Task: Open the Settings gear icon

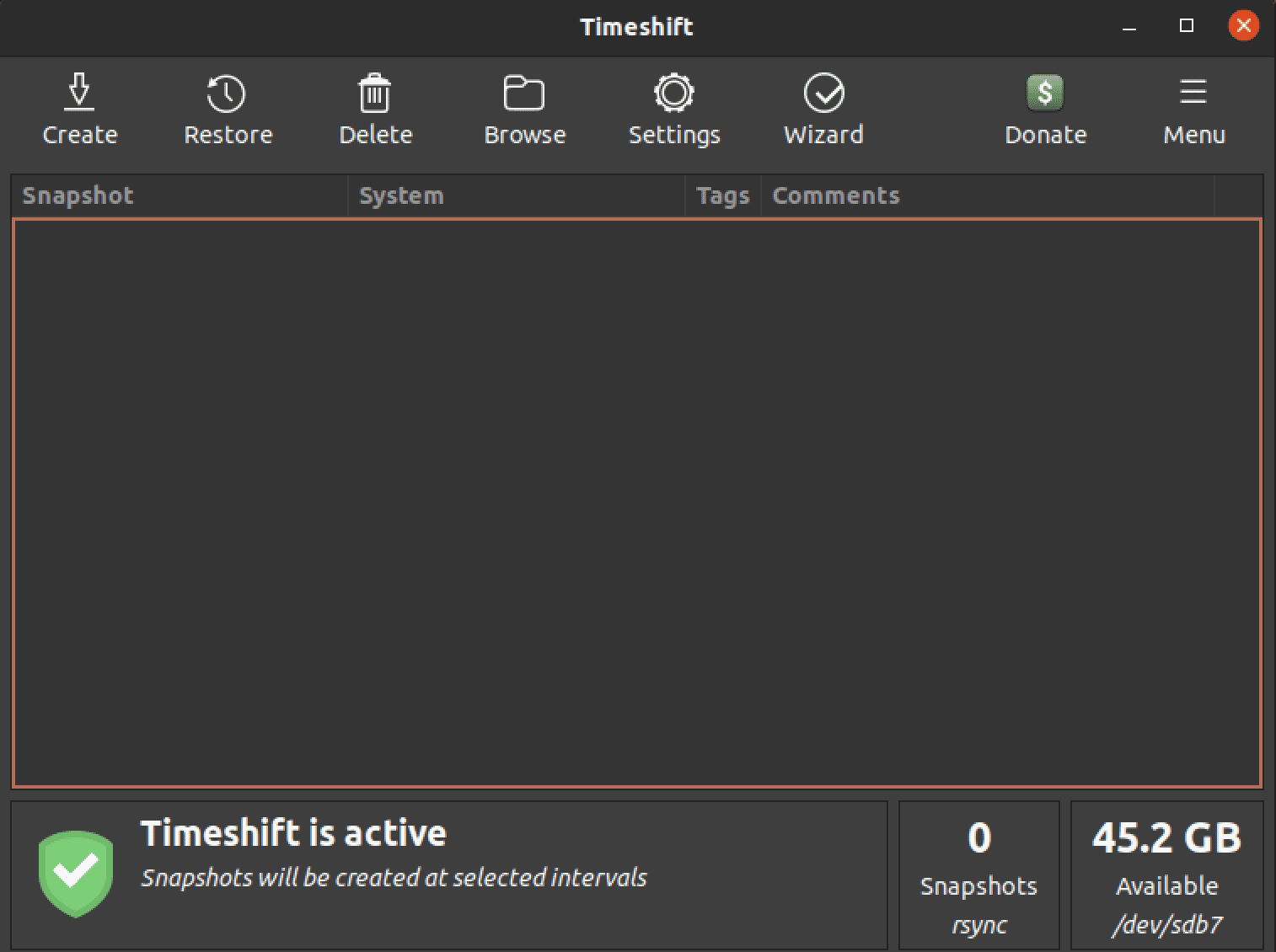Action: (674, 94)
